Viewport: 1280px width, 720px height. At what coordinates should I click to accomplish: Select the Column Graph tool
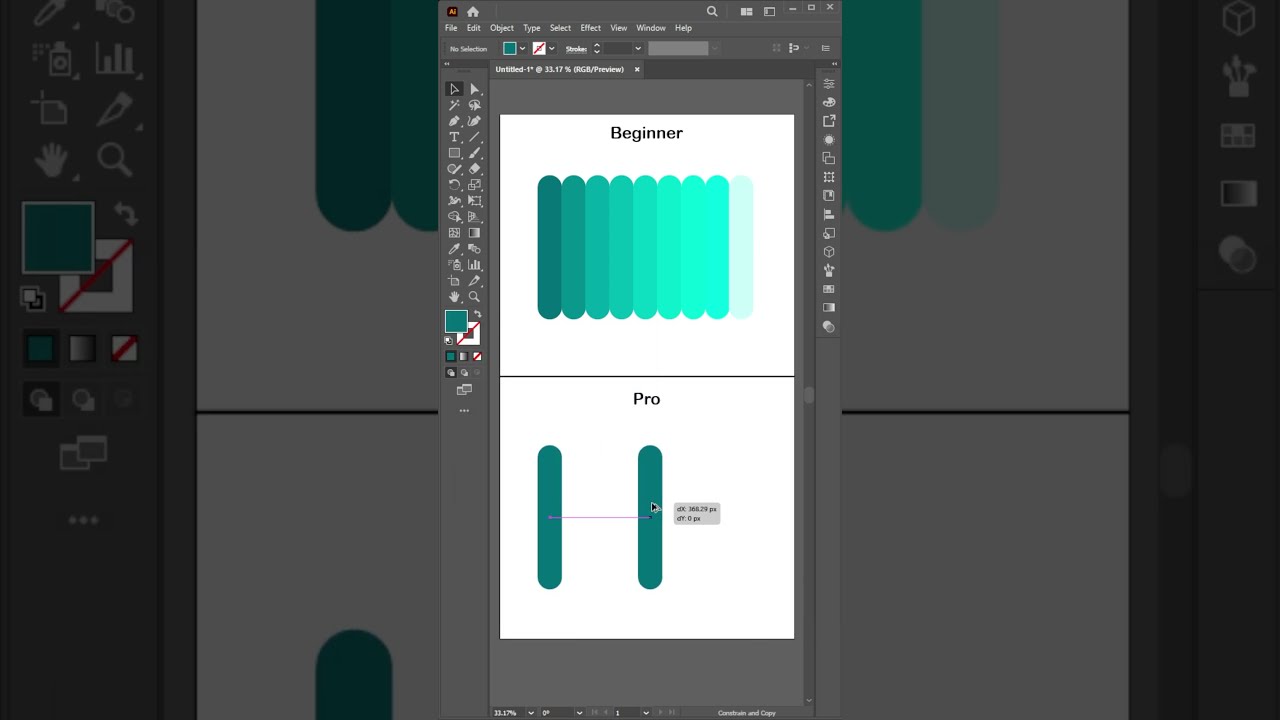click(474, 265)
